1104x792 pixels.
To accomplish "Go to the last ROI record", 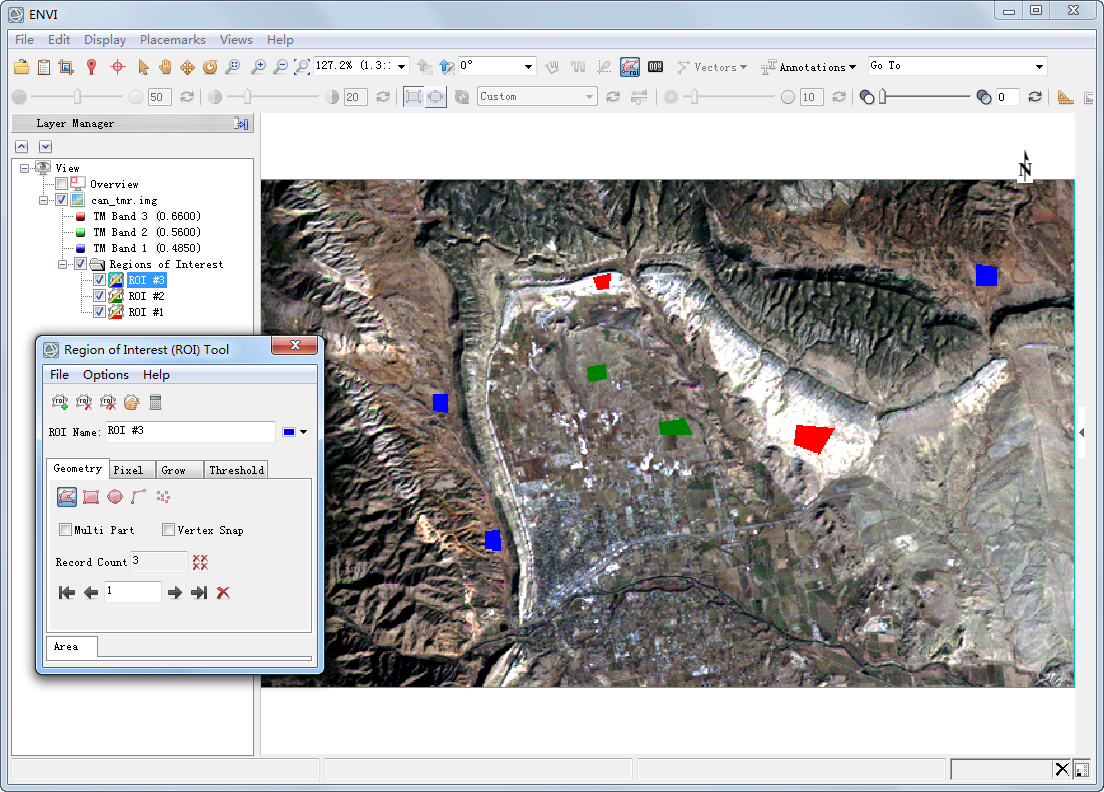I will coord(199,593).
